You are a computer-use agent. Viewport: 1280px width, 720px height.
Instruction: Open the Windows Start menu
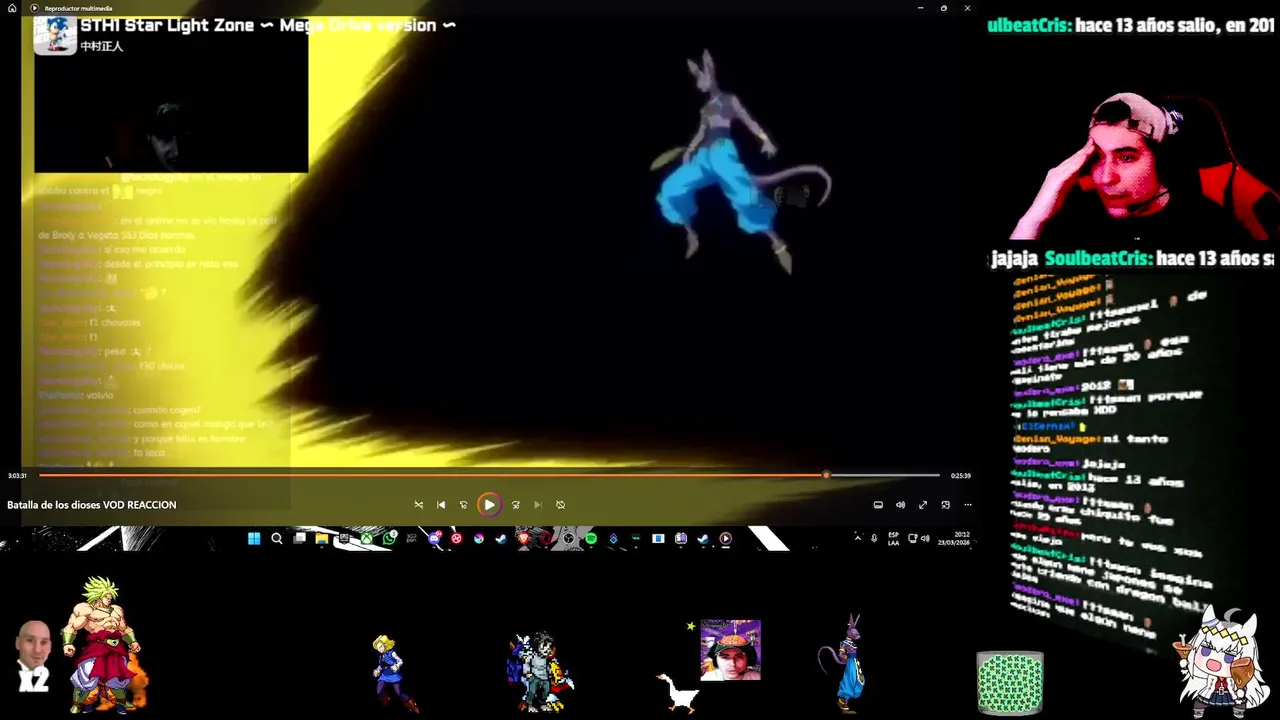(254, 539)
